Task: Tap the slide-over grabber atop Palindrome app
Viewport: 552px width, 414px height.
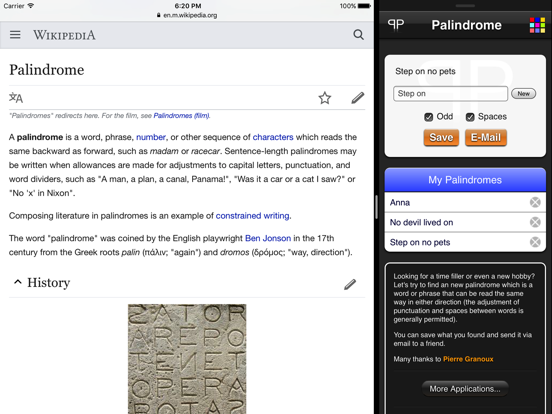Action: tap(465, 6)
